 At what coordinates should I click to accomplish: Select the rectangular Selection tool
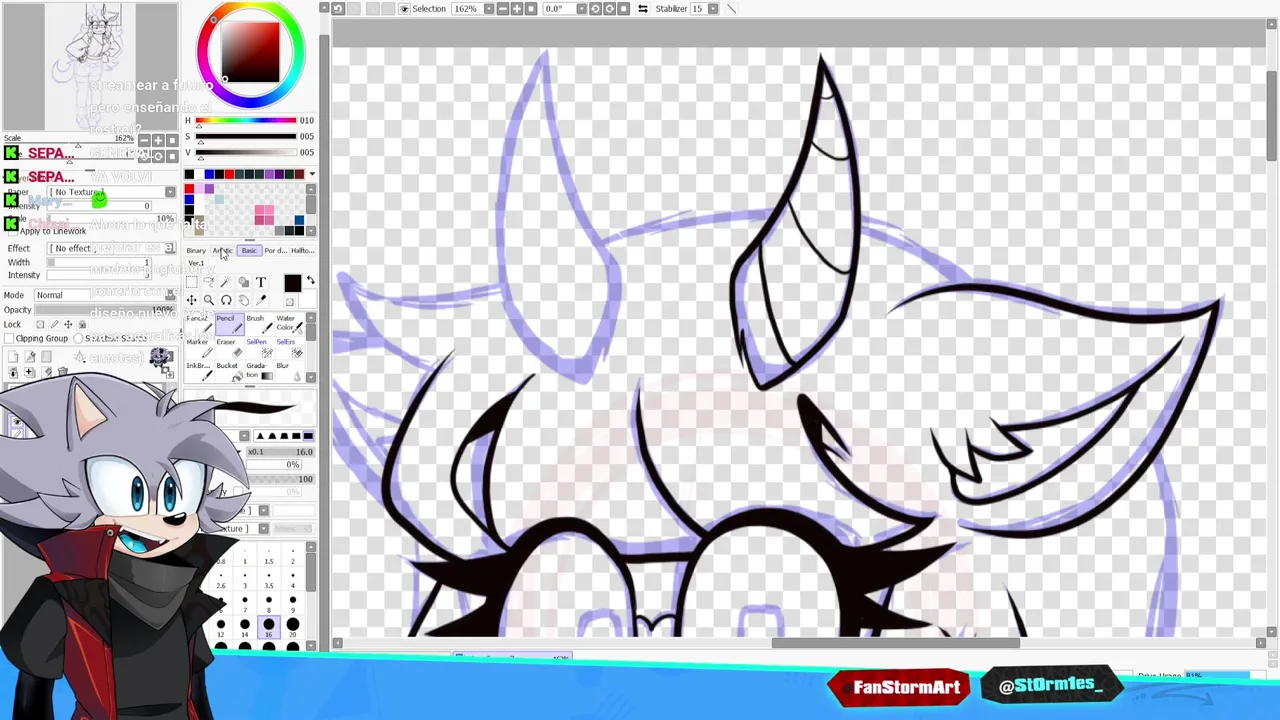click(191, 282)
